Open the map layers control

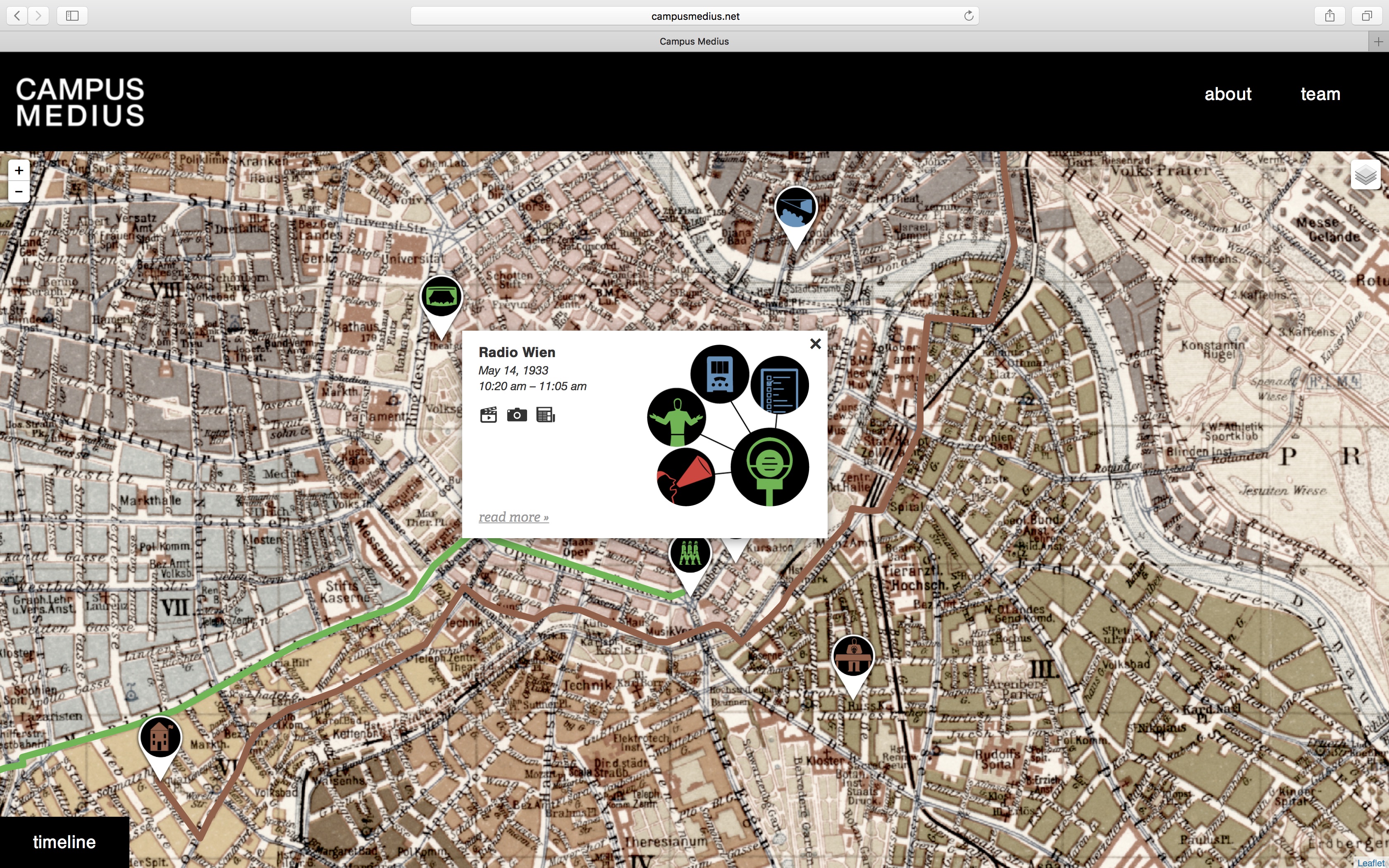(1365, 175)
